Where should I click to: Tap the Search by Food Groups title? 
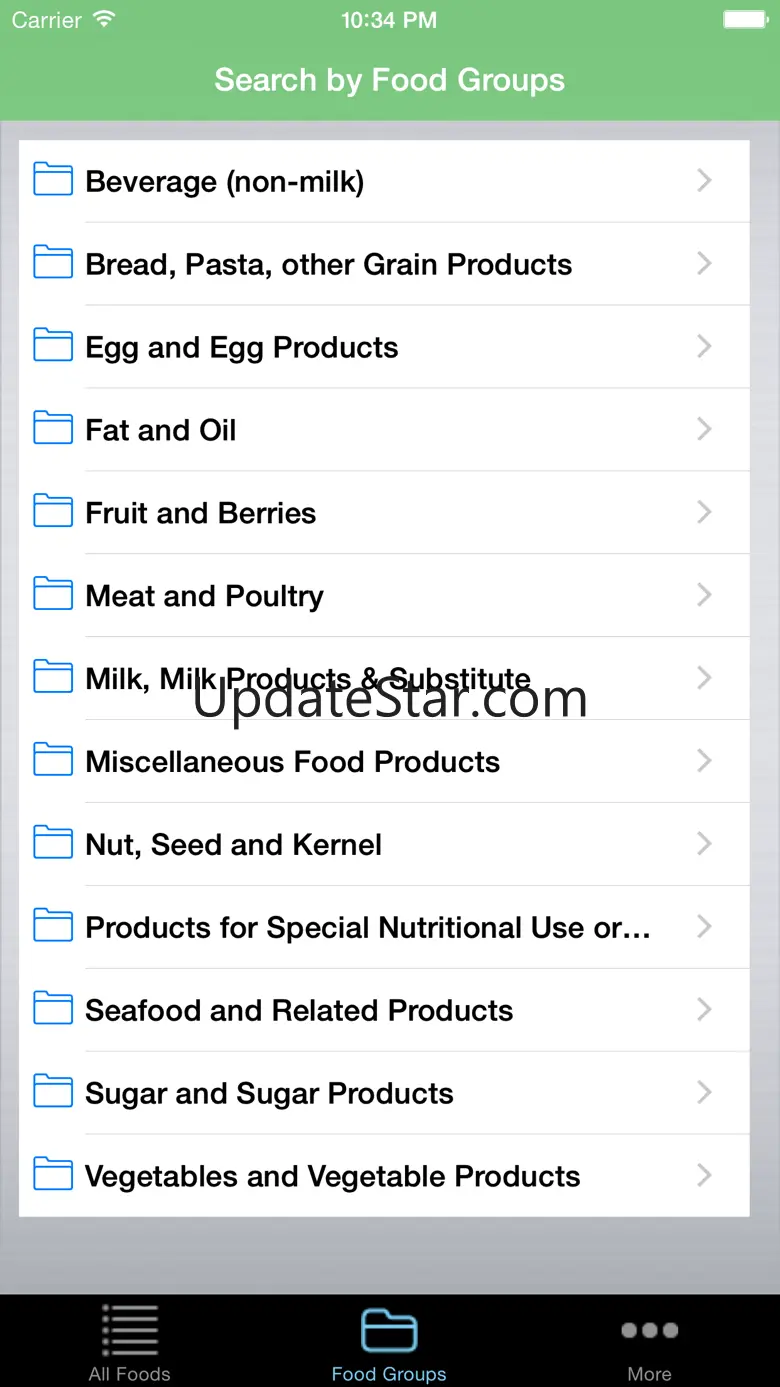[389, 80]
